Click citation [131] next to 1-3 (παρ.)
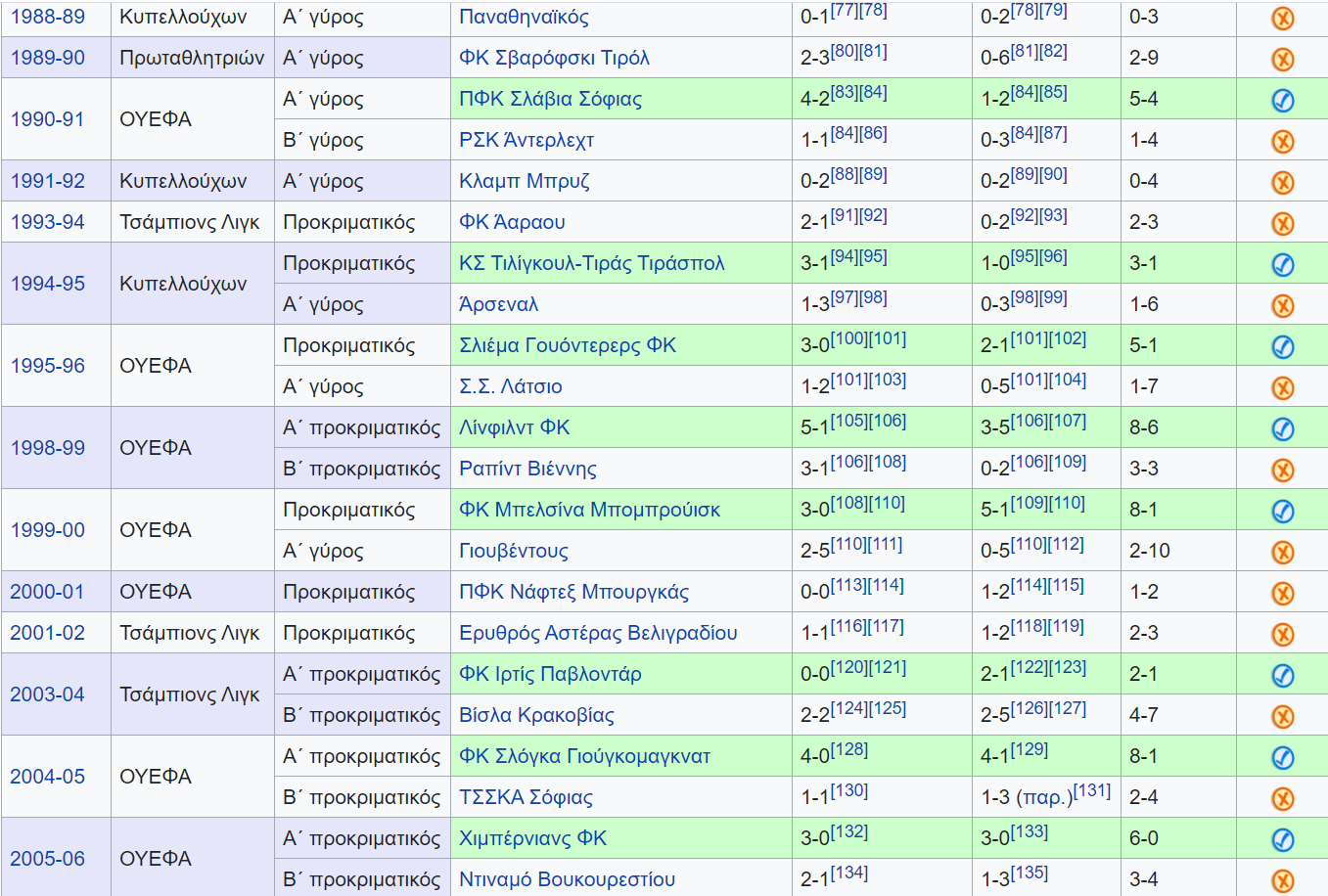1328x896 pixels. tap(1092, 790)
